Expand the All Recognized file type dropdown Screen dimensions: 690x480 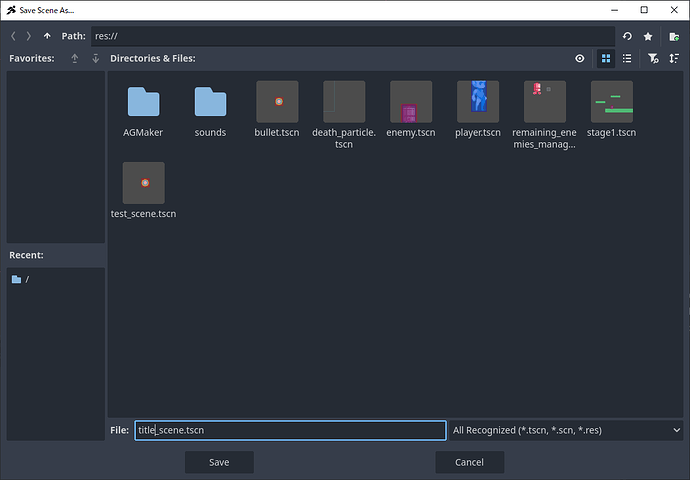tap(565, 430)
